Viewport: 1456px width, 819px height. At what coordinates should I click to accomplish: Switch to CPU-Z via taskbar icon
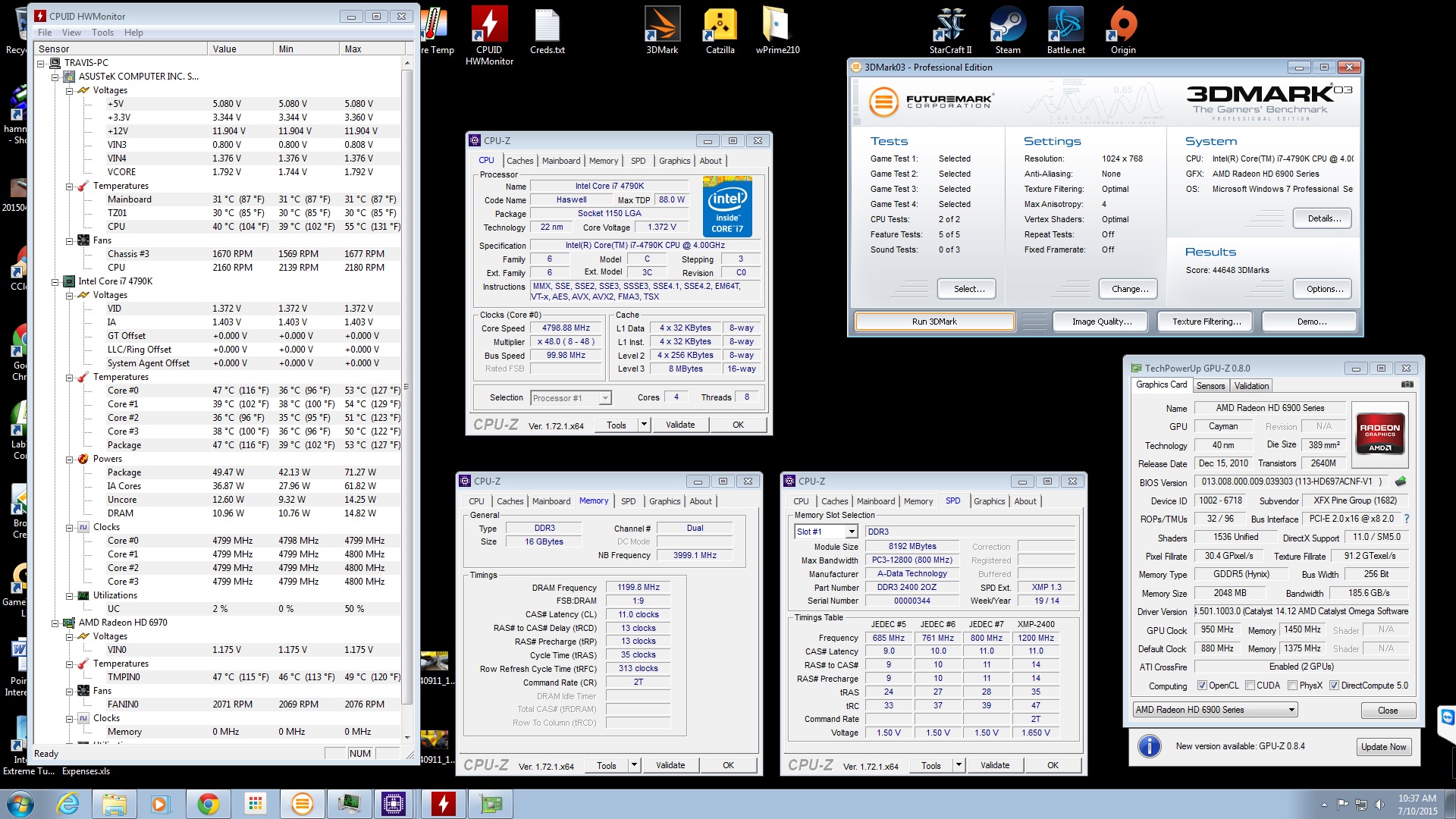pyautogui.click(x=394, y=804)
